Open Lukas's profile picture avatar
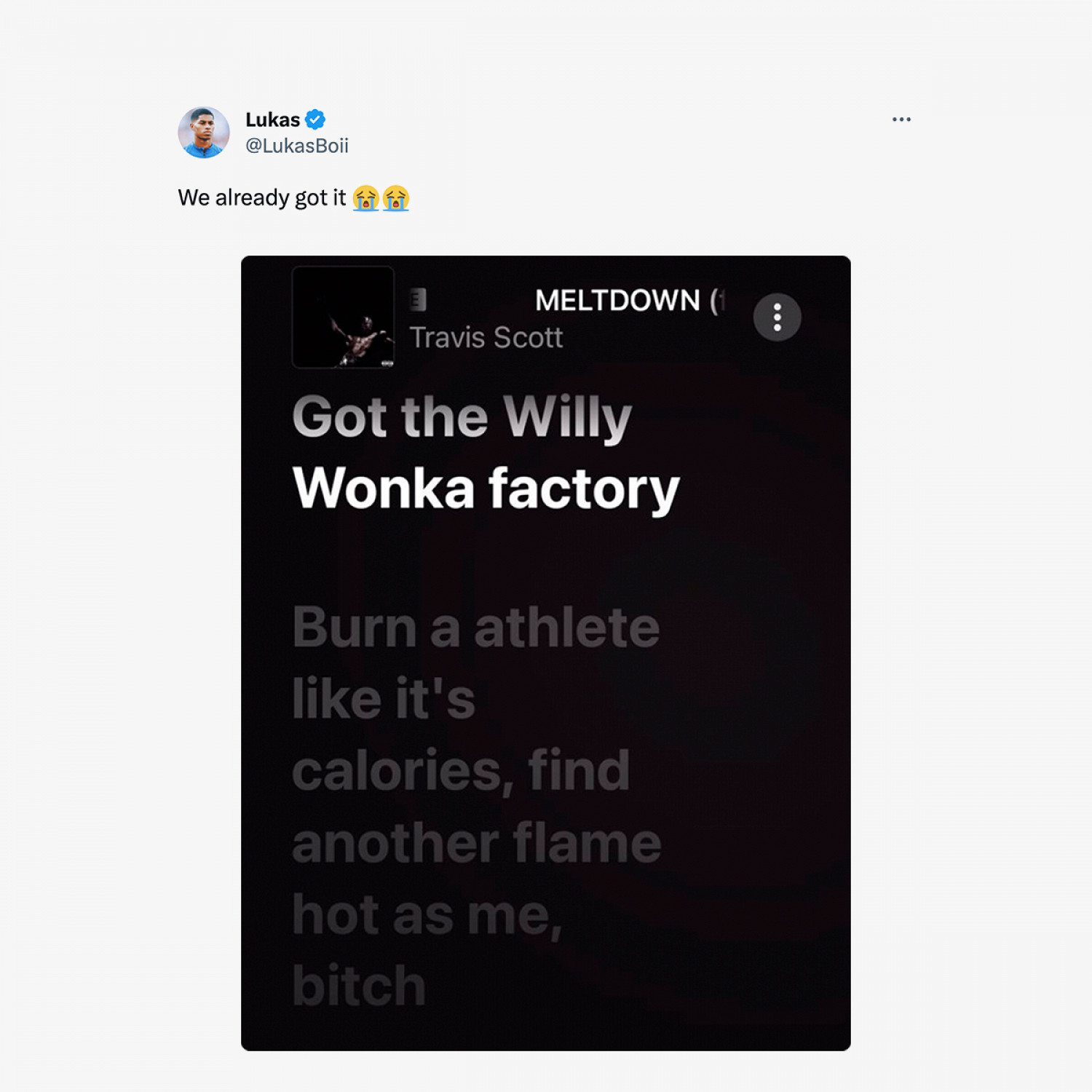The height and width of the screenshot is (1092, 1092). coord(204,132)
